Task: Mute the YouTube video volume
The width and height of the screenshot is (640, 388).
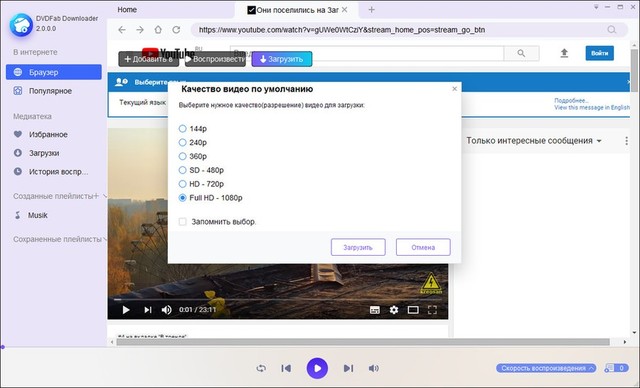Action: [167, 310]
